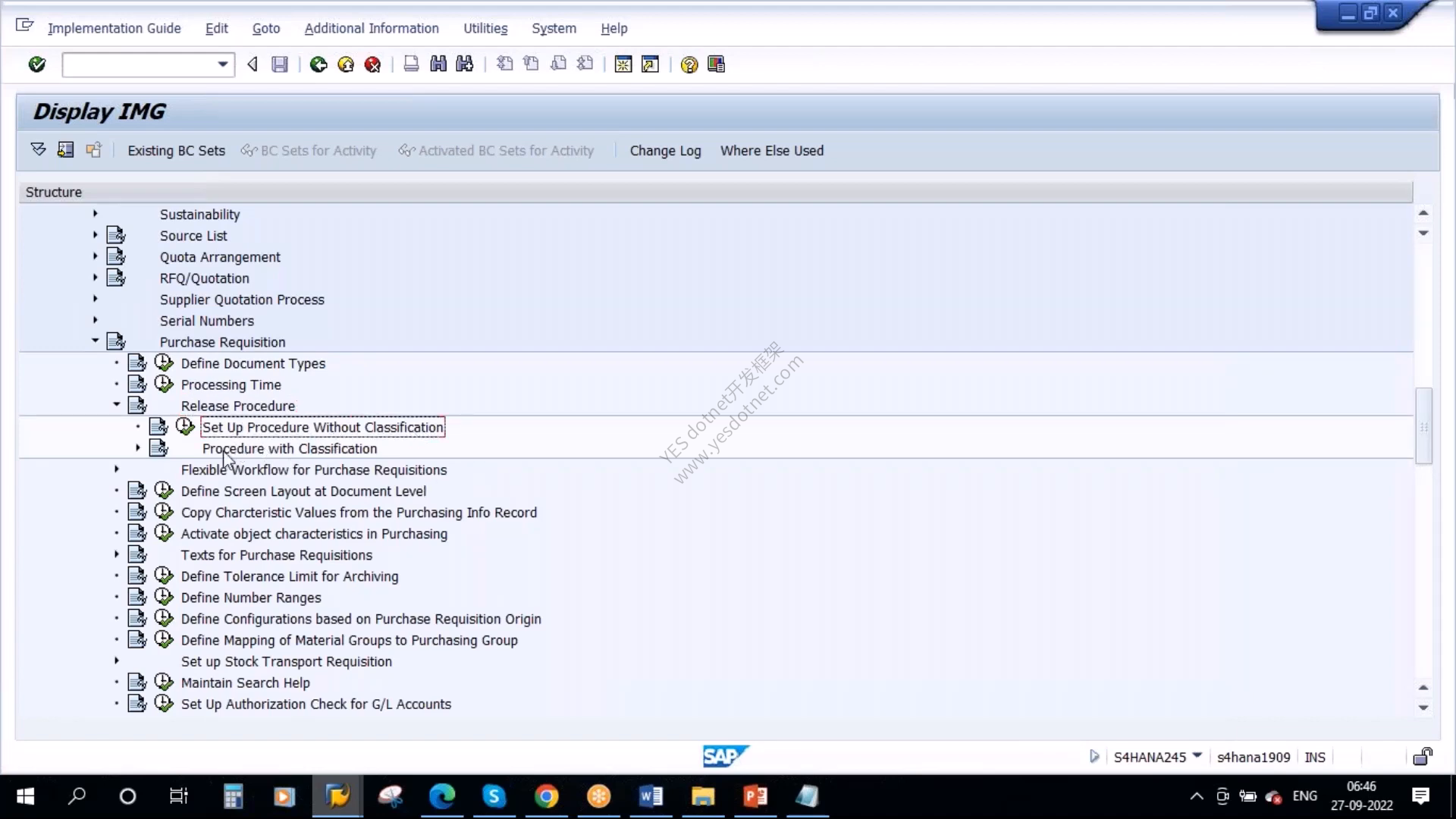
Task: Click the Previous Page icon
Action: click(531, 64)
